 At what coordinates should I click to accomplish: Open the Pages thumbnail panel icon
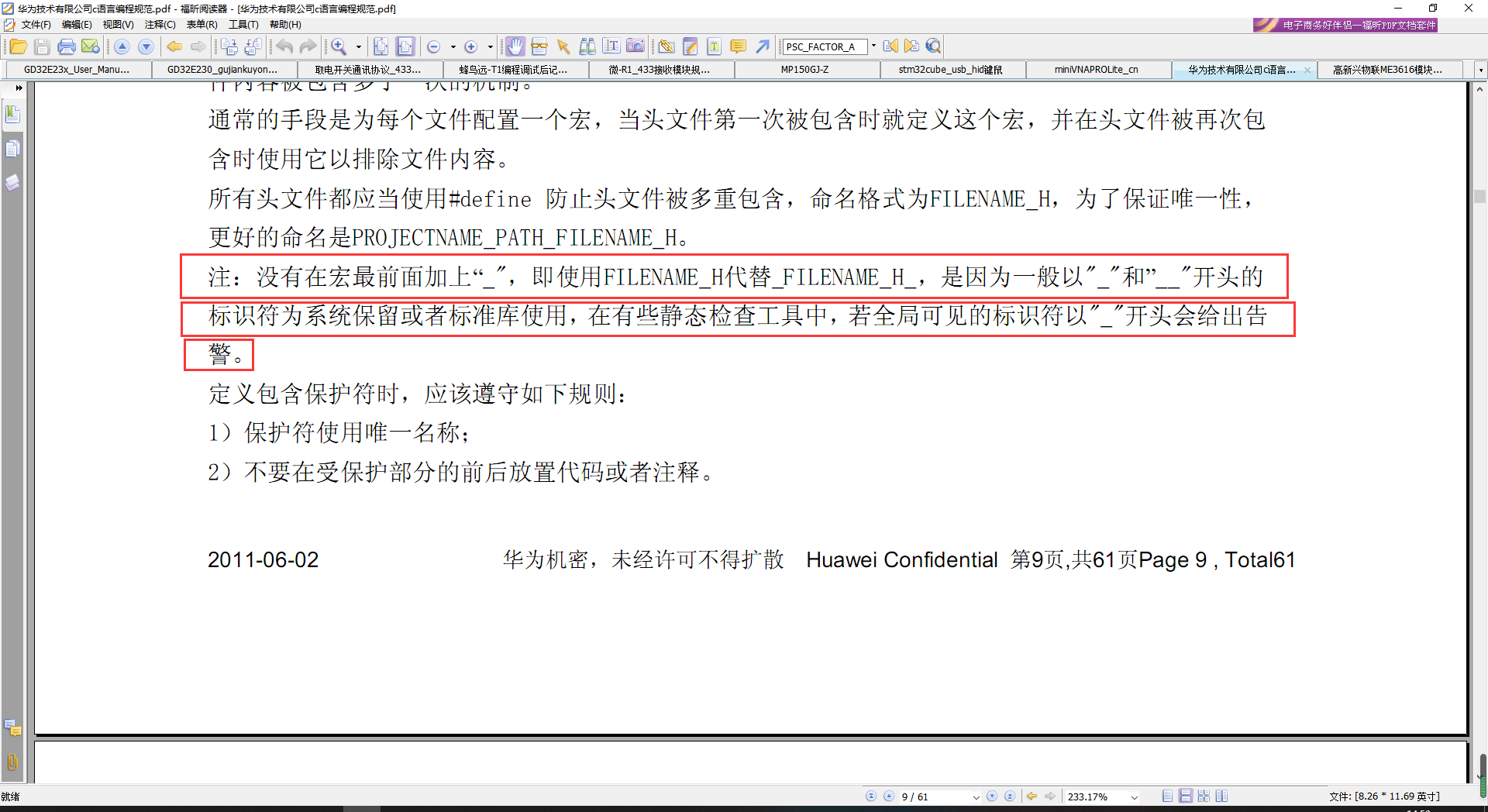13,150
